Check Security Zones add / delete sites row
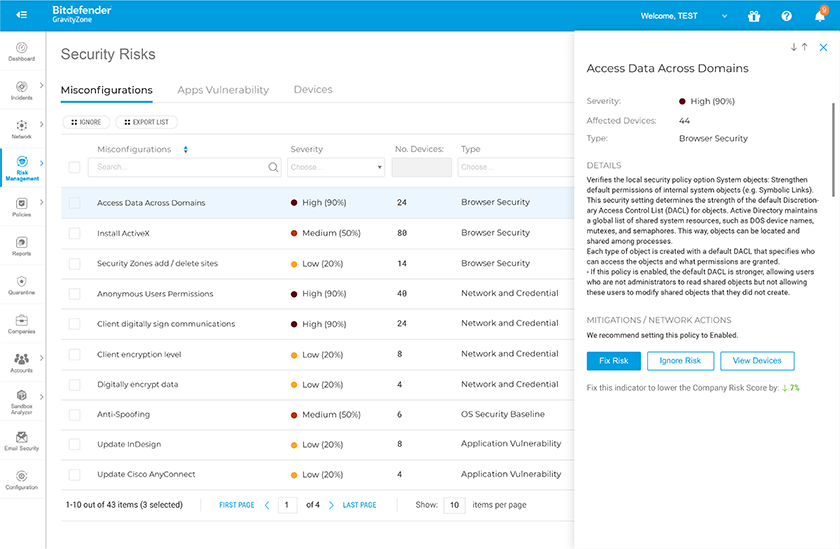840x549 pixels. click(x=74, y=264)
